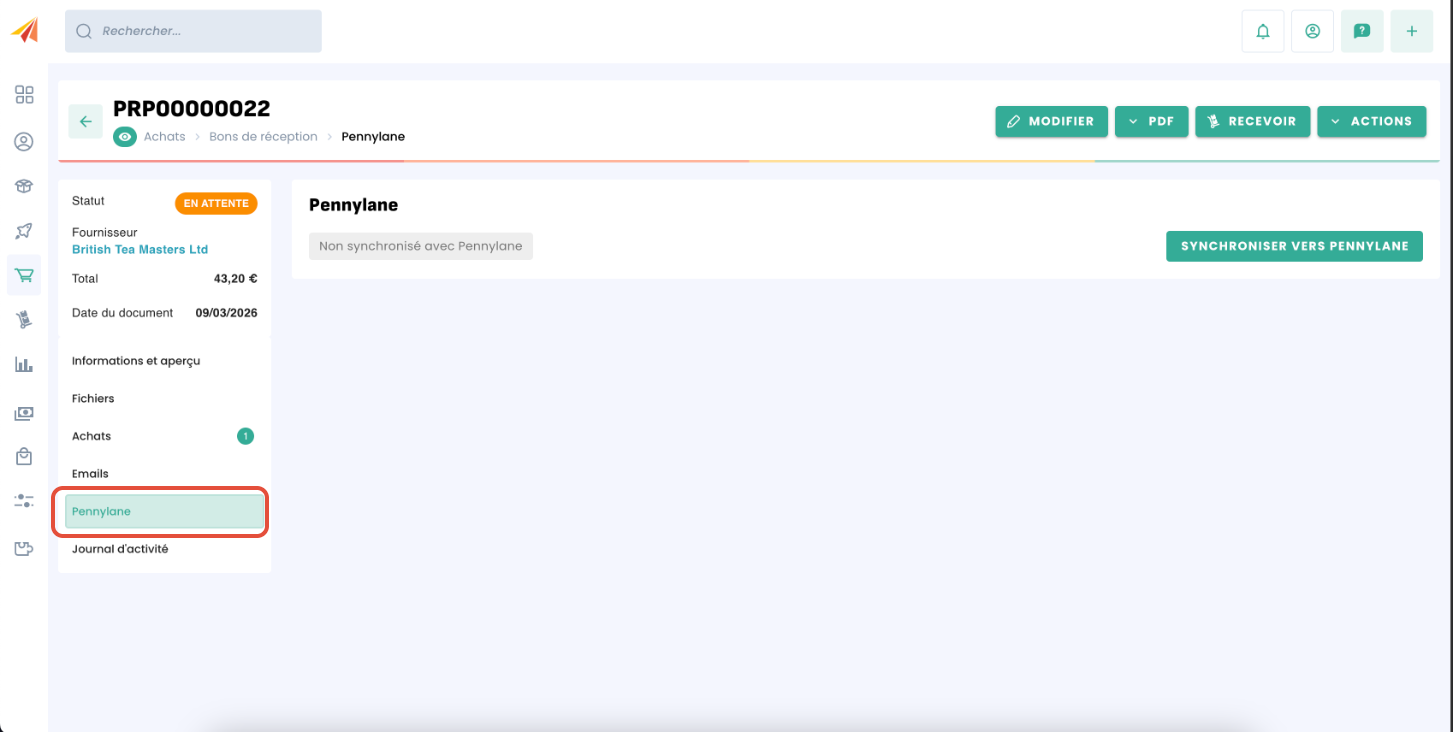Select the Pennylane tab in side menu

point(165,511)
